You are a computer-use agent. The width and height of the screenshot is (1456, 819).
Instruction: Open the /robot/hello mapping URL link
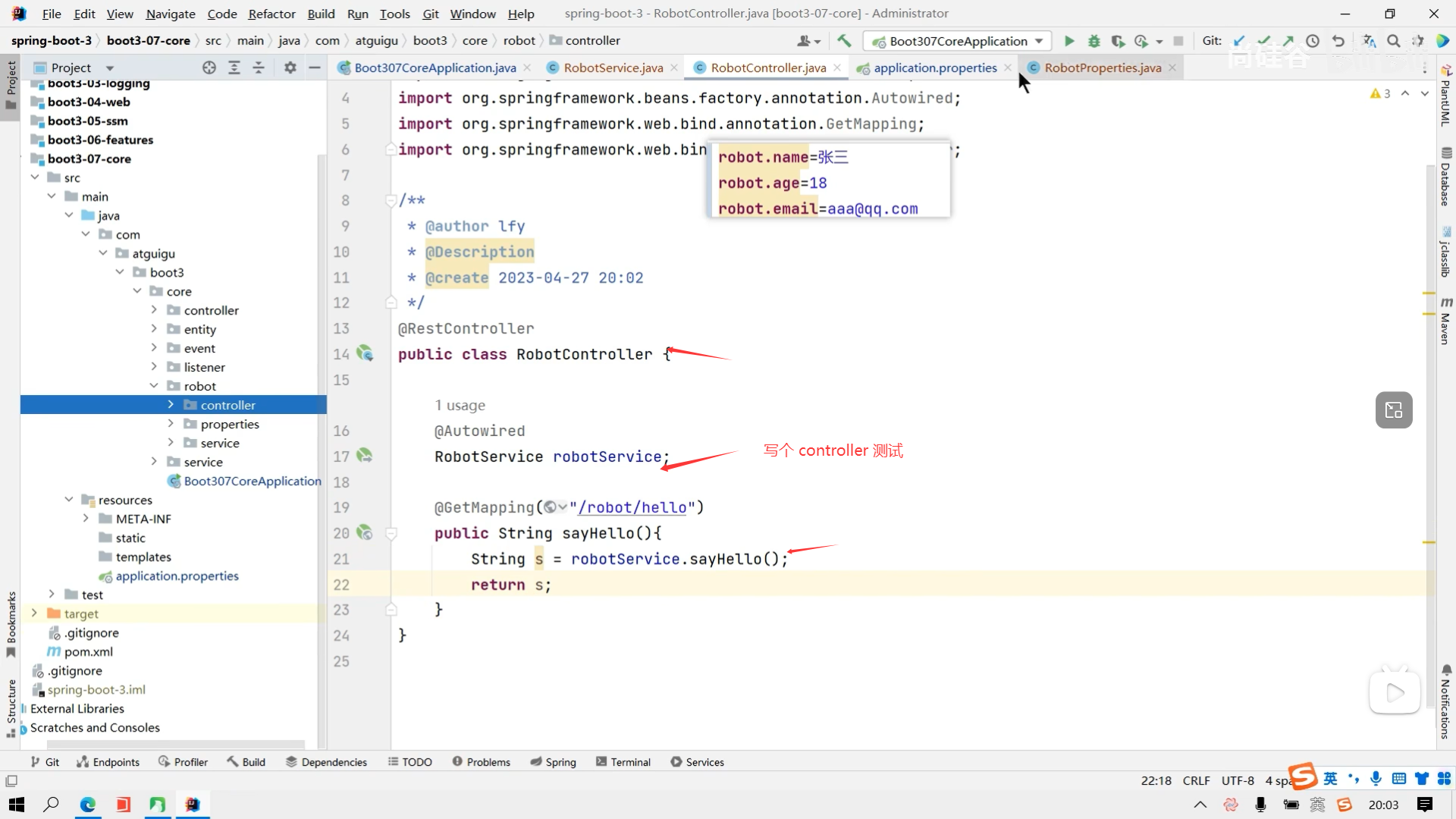632,507
